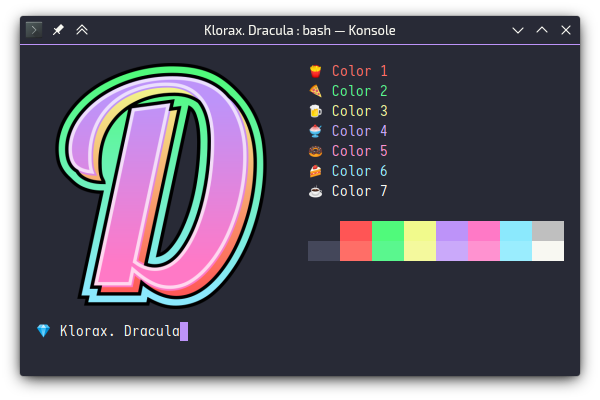Click the gray swatch in the upper palette row
This screenshot has height=400, width=600.
[548, 231]
